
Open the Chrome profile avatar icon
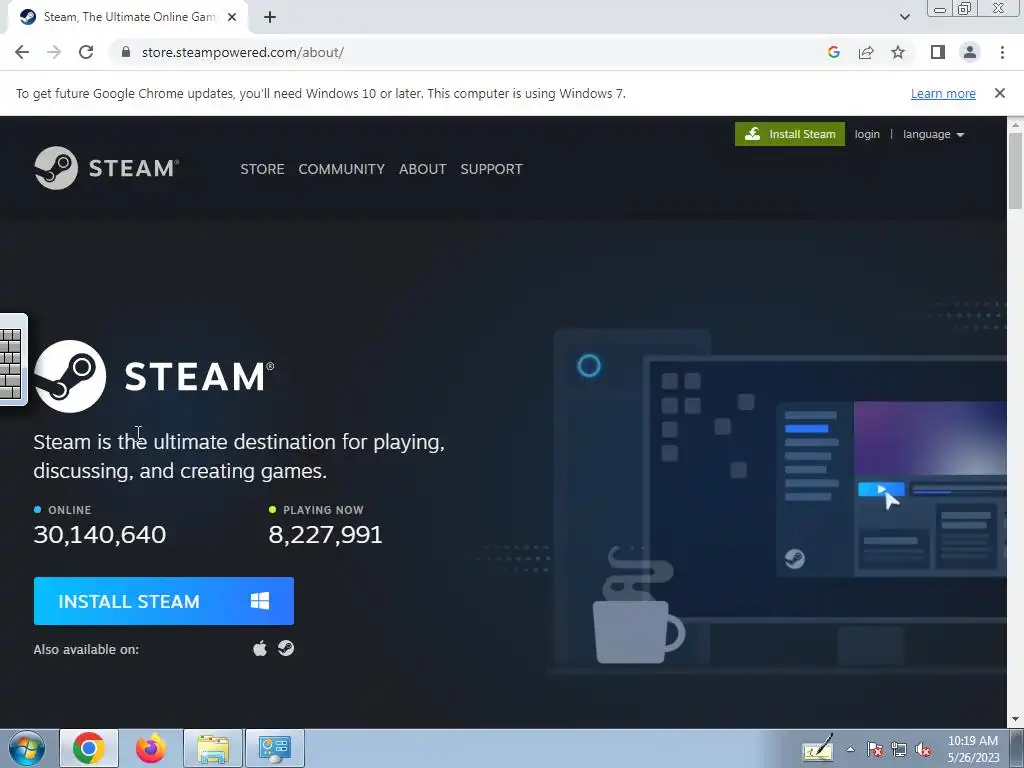point(970,52)
